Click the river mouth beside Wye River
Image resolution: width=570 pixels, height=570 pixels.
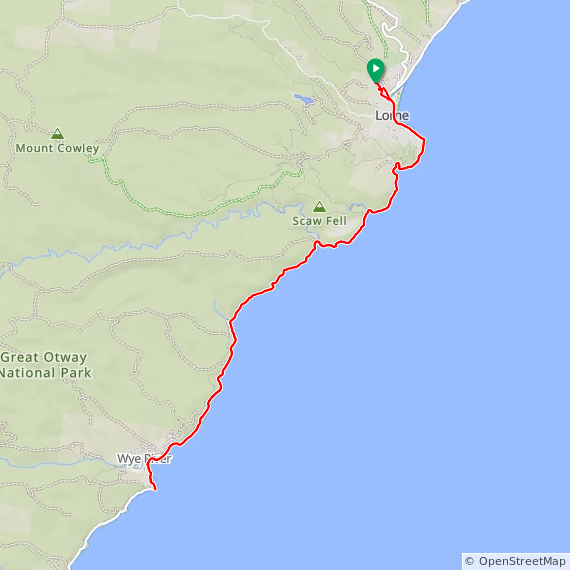(x=139, y=466)
